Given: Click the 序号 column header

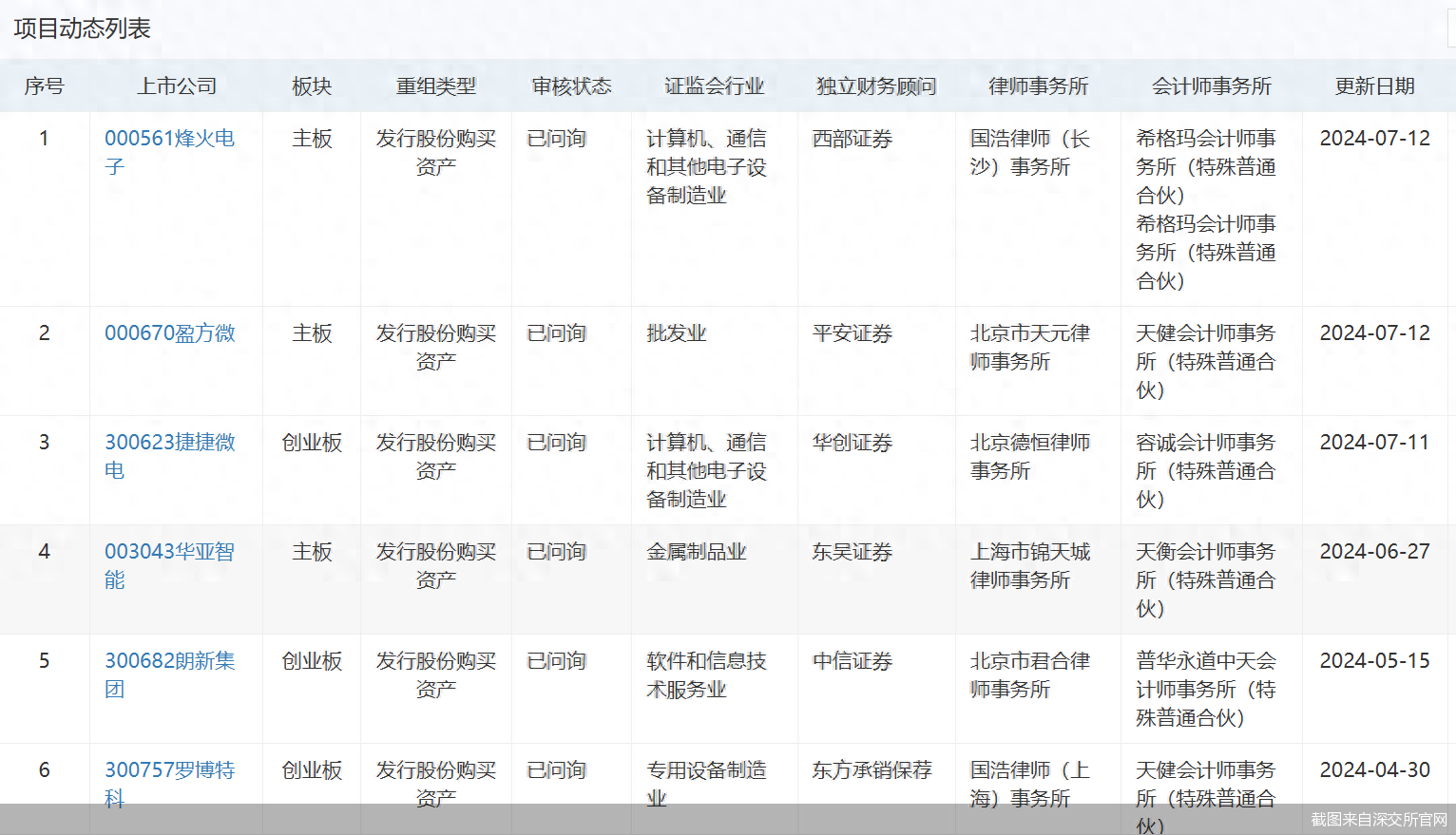Looking at the screenshot, I should (44, 86).
